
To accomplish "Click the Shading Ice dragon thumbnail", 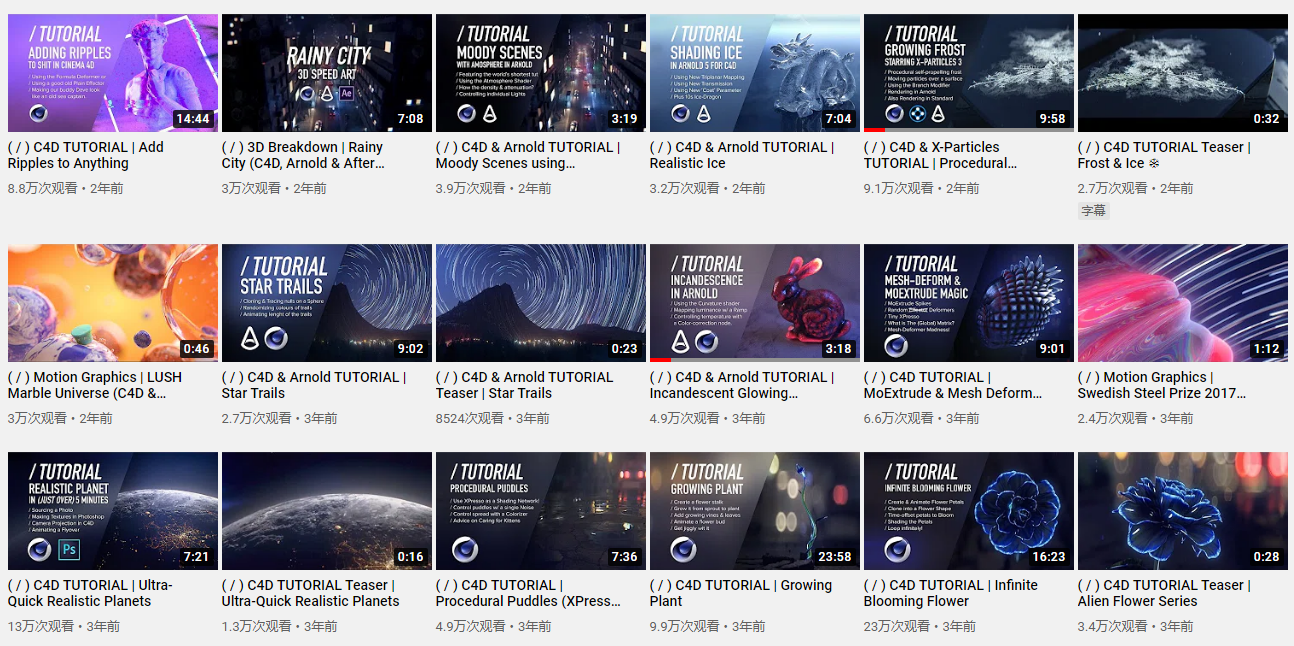I will 754,73.
